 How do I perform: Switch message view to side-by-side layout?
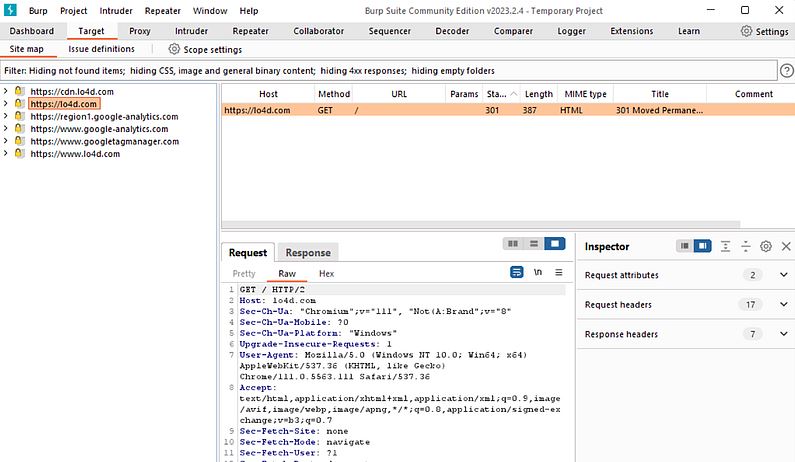(513, 244)
